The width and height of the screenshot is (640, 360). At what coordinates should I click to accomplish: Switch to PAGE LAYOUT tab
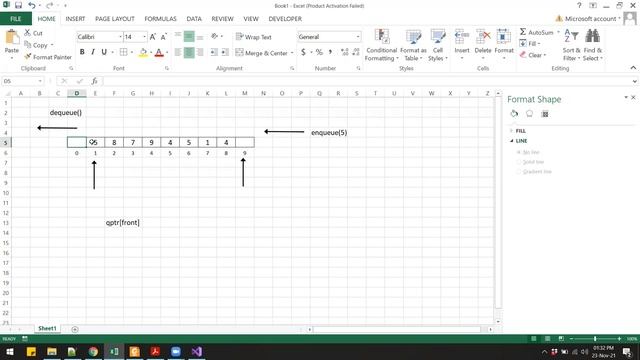(115, 19)
